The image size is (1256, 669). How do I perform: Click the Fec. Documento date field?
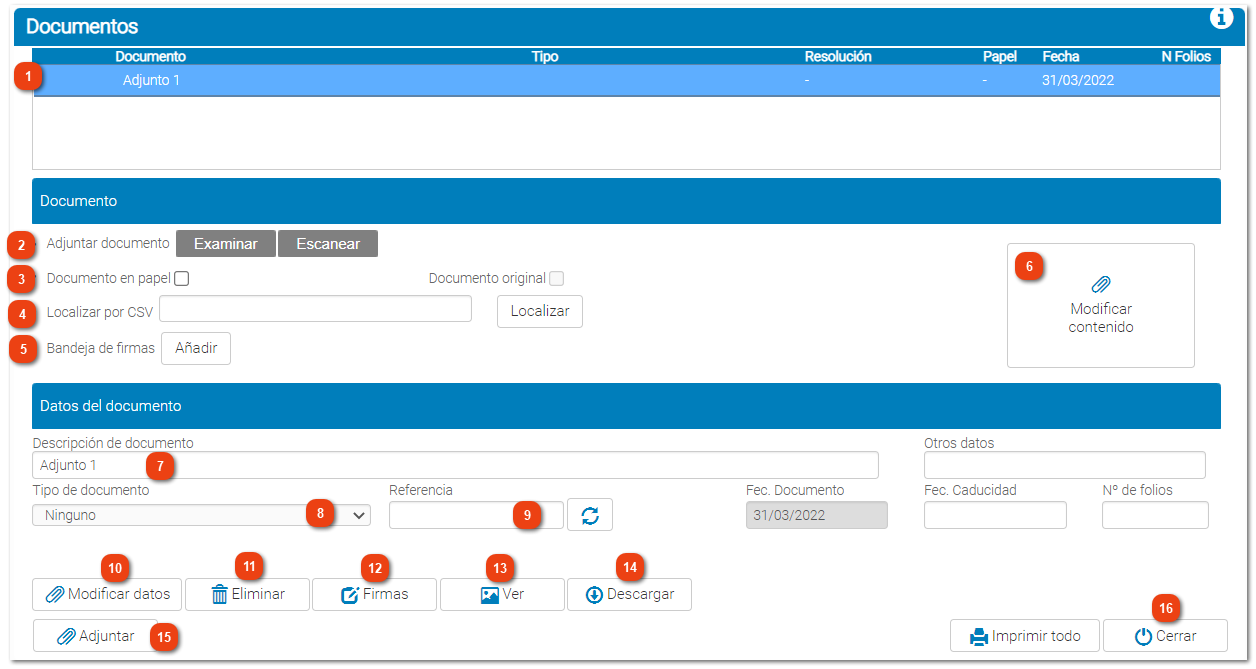pyautogui.click(x=816, y=515)
